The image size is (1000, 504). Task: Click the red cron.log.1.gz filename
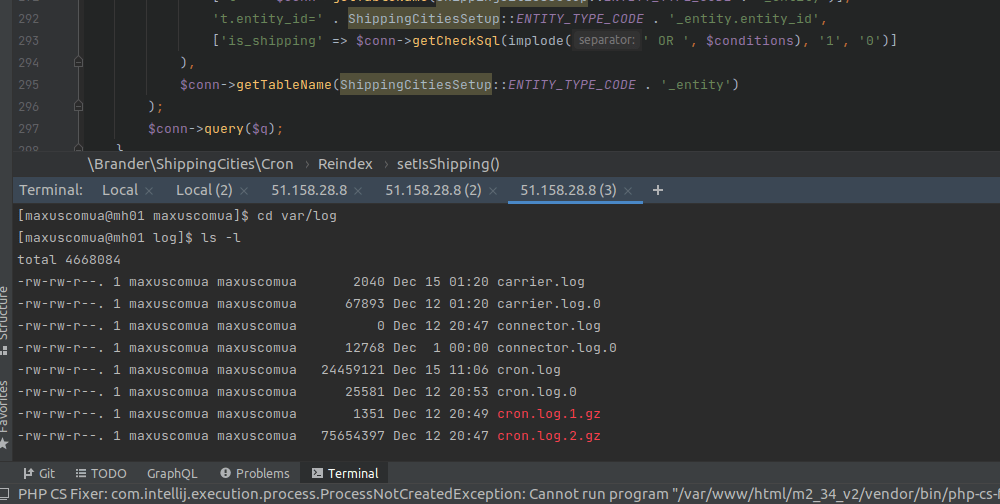[548, 413]
